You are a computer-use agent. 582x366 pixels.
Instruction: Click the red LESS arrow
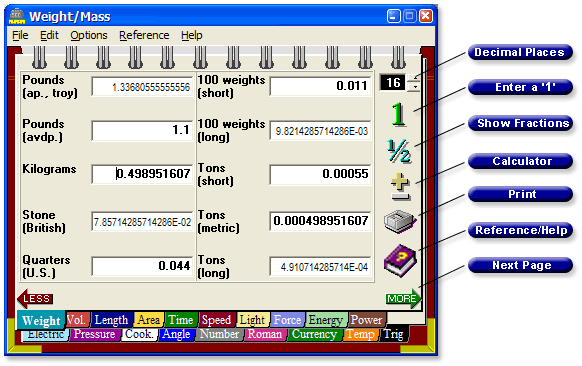tap(35, 298)
